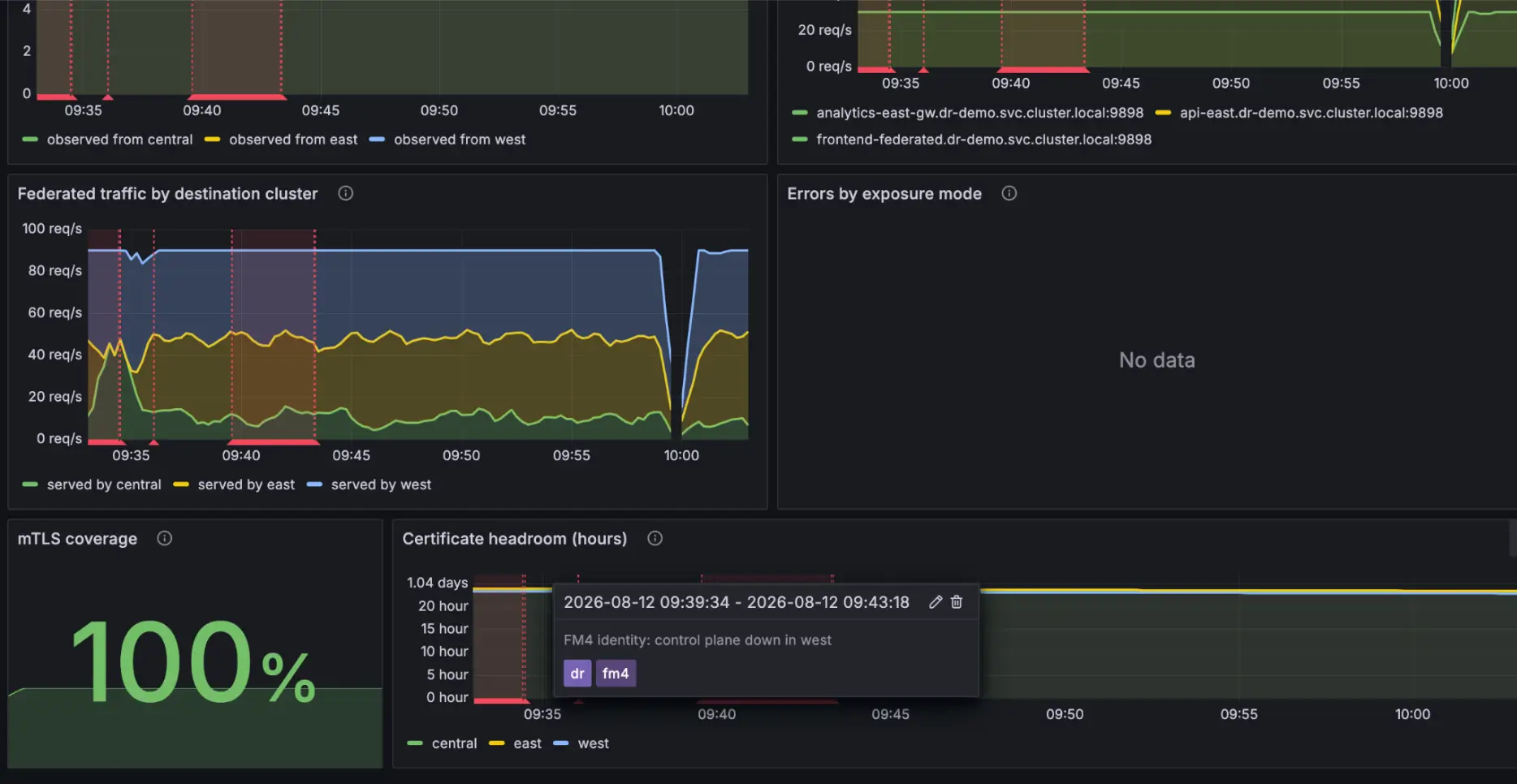1517x784 pixels.
Task: Click the info icon next to mTLS coverage
Action: coord(164,538)
